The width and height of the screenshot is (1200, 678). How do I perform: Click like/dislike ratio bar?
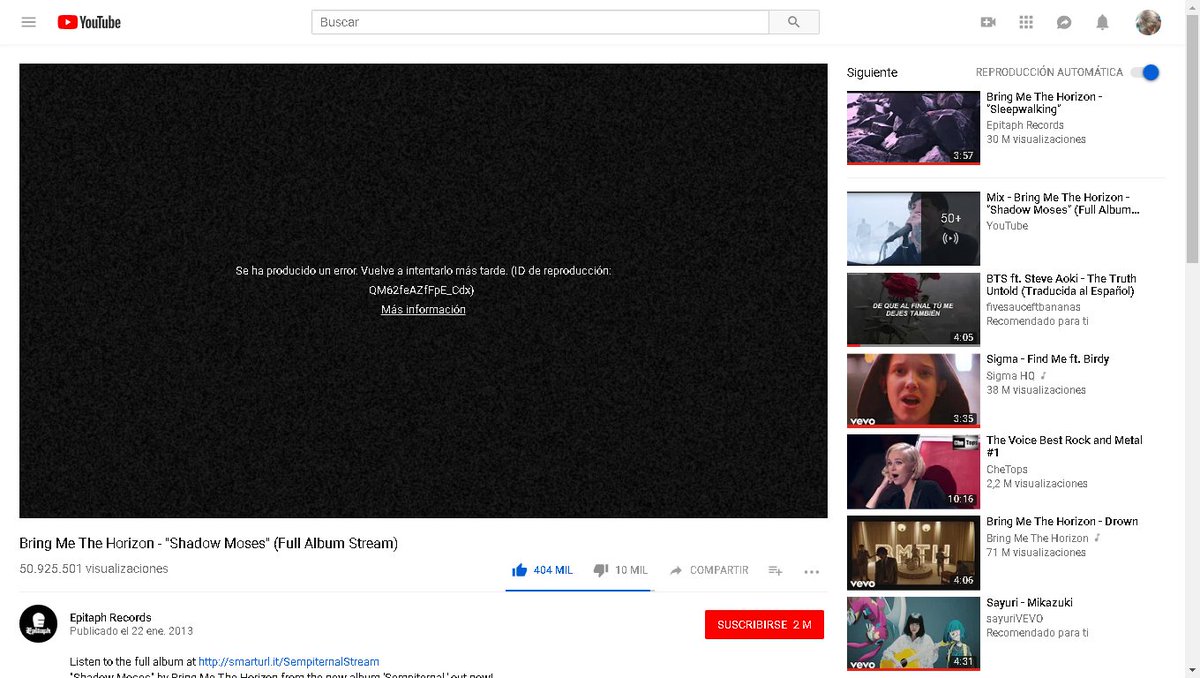pyautogui.click(x=578, y=590)
